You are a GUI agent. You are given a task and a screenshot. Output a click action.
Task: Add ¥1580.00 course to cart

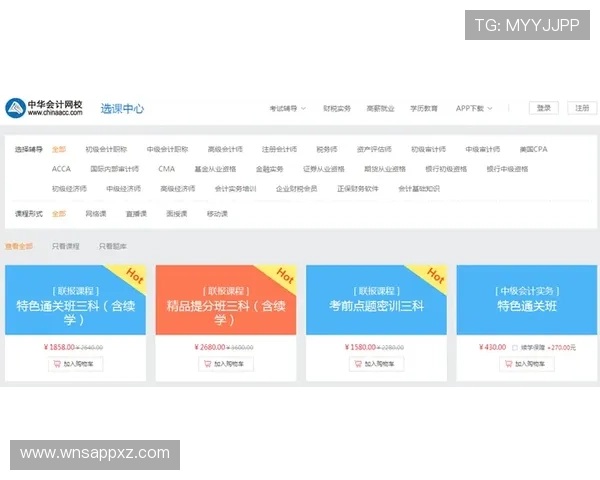point(376,364)
